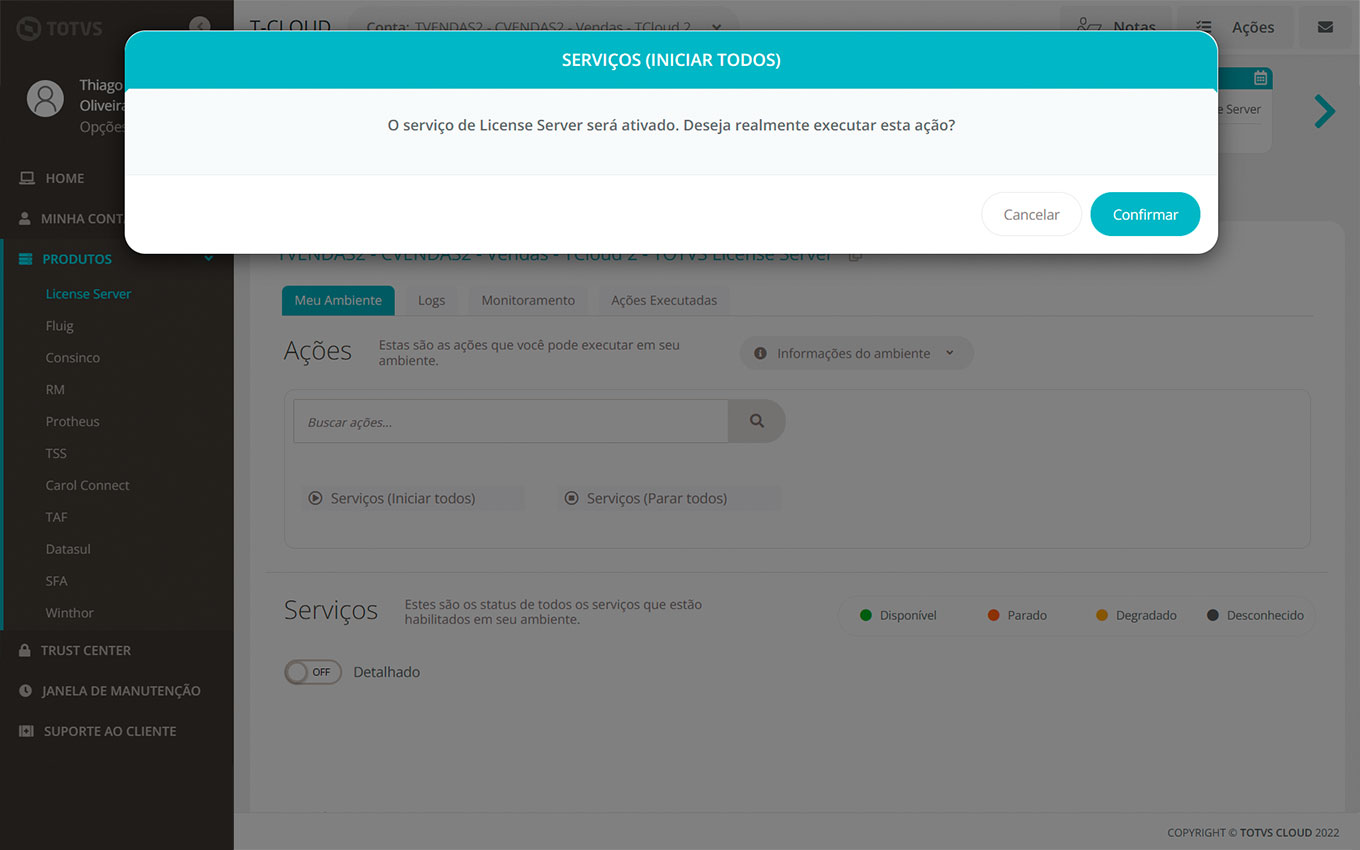Click the calendar icon on server card
Viewport: 1360px width, 850px height.
1260,78
